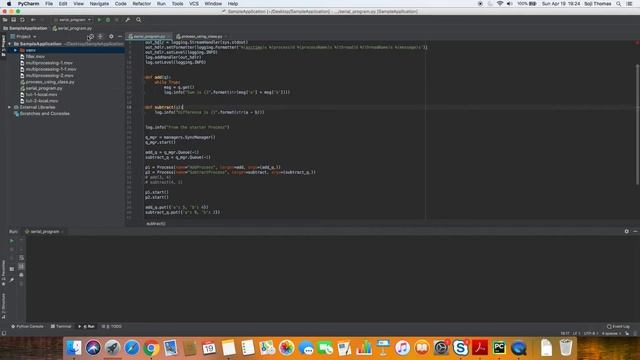Click serial_program.py in the navigation breadcrumb bar
Screen dimensions: 640x360
(x=72, y=29)
